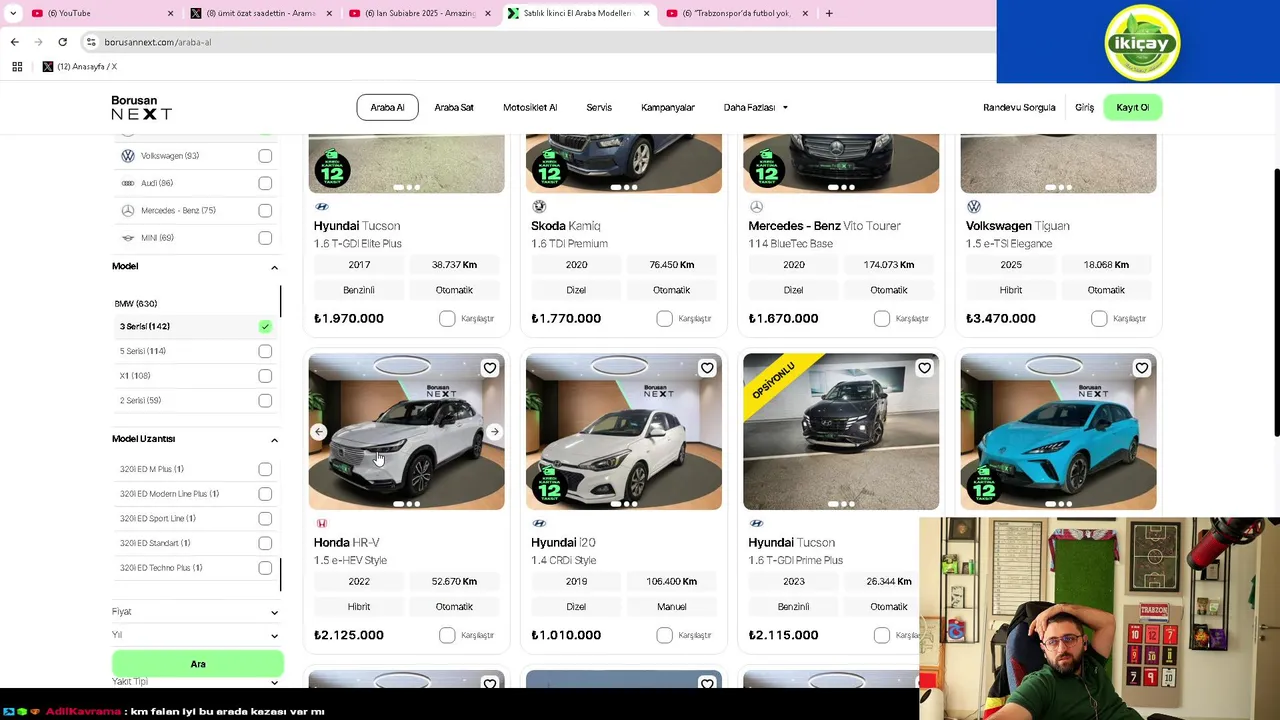The image size is (1280, 720).
Task: Favorite the optioned Hyundai Tucson heart icon
Action: click(x=924, y=368)
